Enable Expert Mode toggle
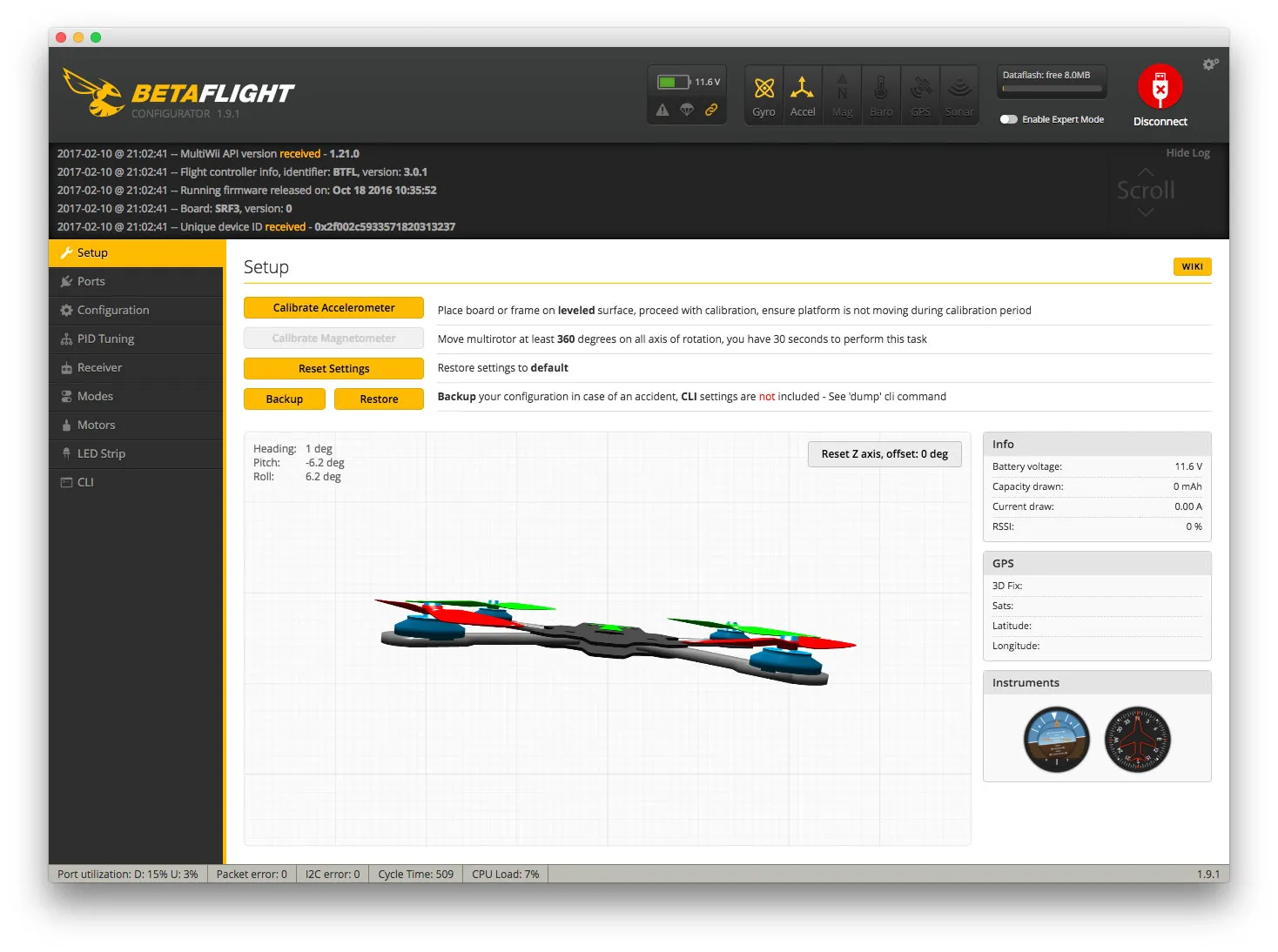This screenshot has height=952, width=1278. [x=1009, y=119]
